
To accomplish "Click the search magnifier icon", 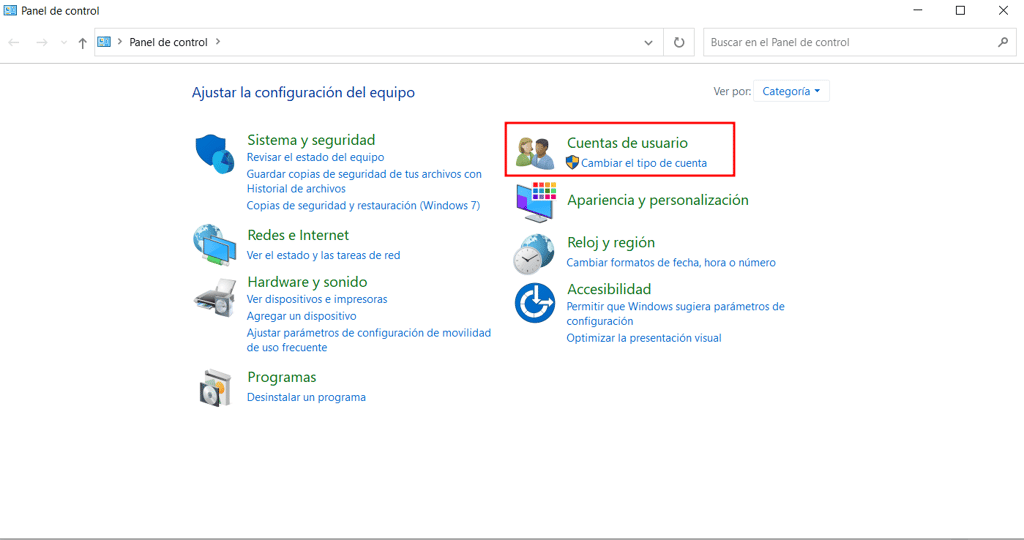I will click(x=1003, y=42).
